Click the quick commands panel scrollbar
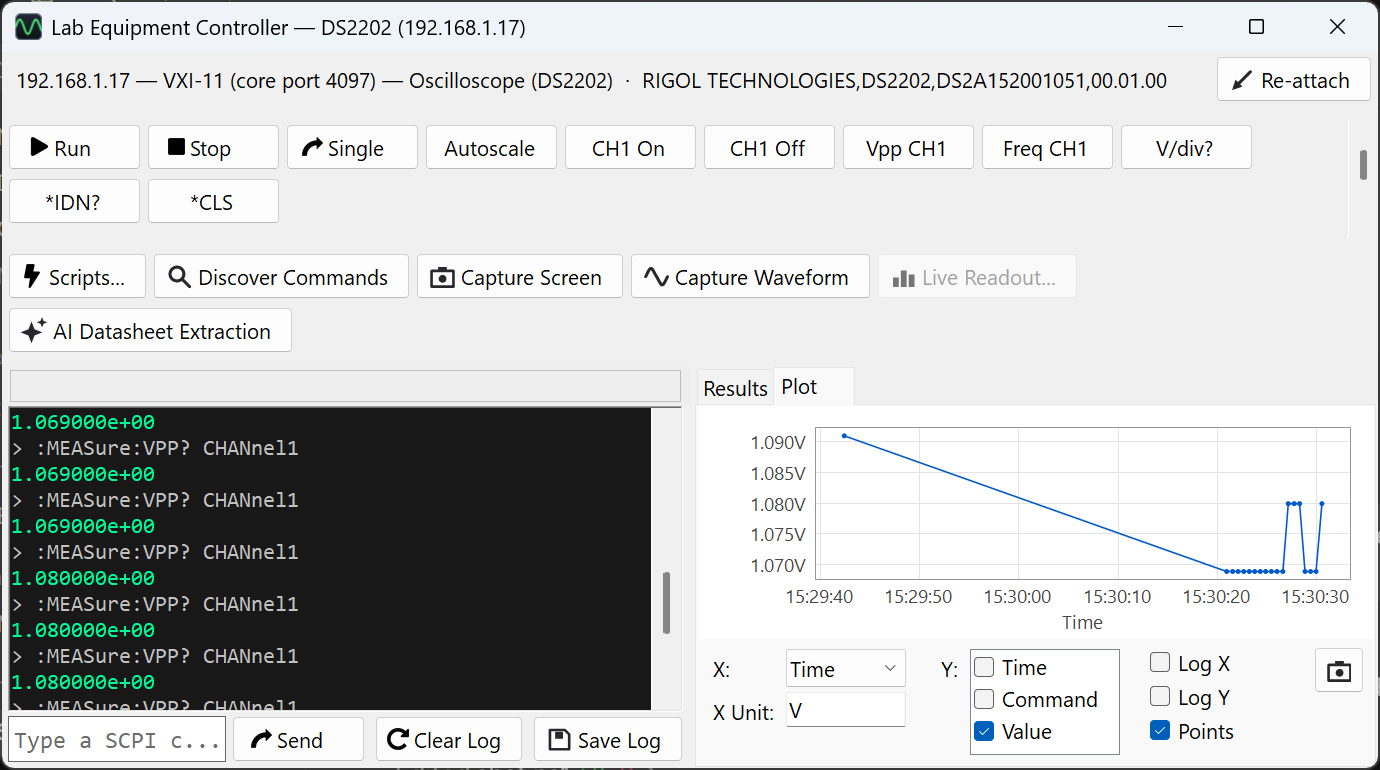Image resolution: width=1380 pixels, height=770 pixels. [x=1363, y=165]
